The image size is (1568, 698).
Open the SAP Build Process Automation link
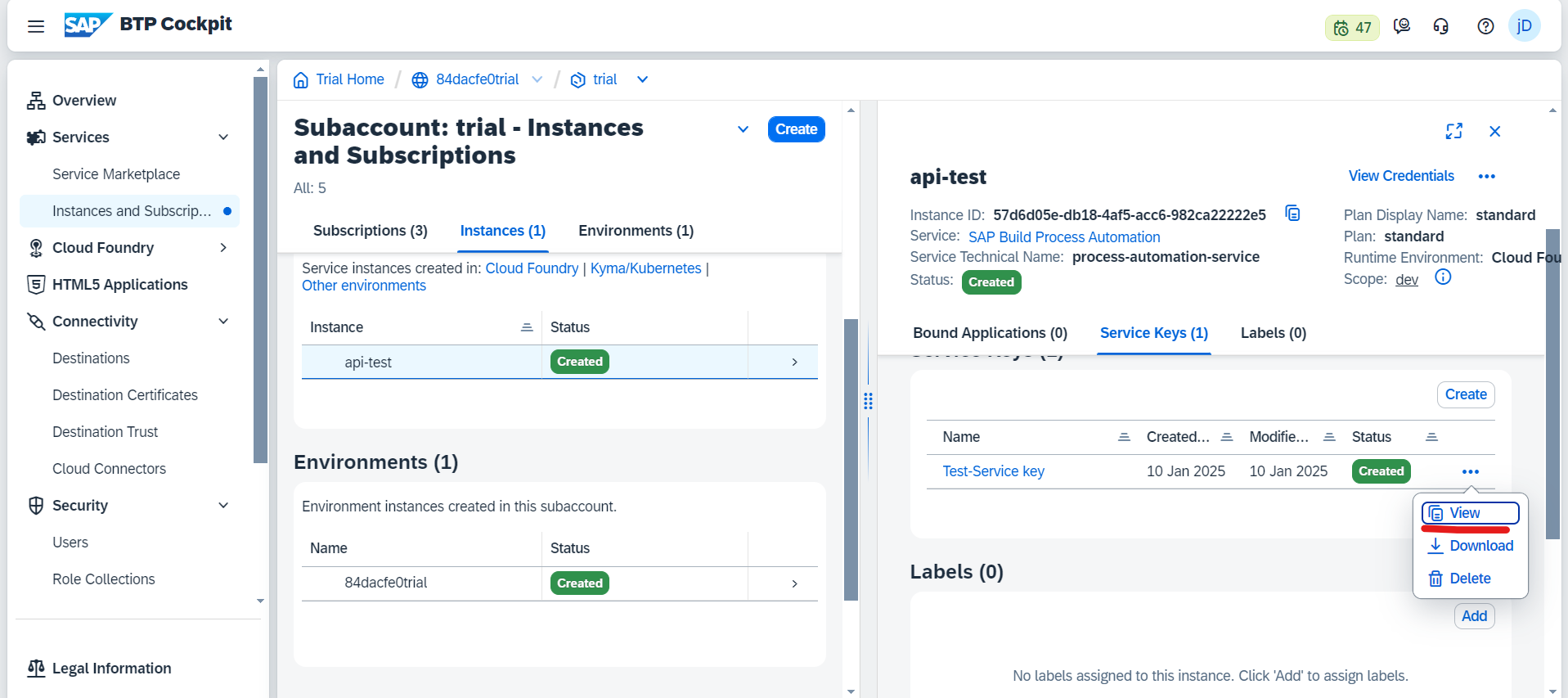pos(1064,237)
